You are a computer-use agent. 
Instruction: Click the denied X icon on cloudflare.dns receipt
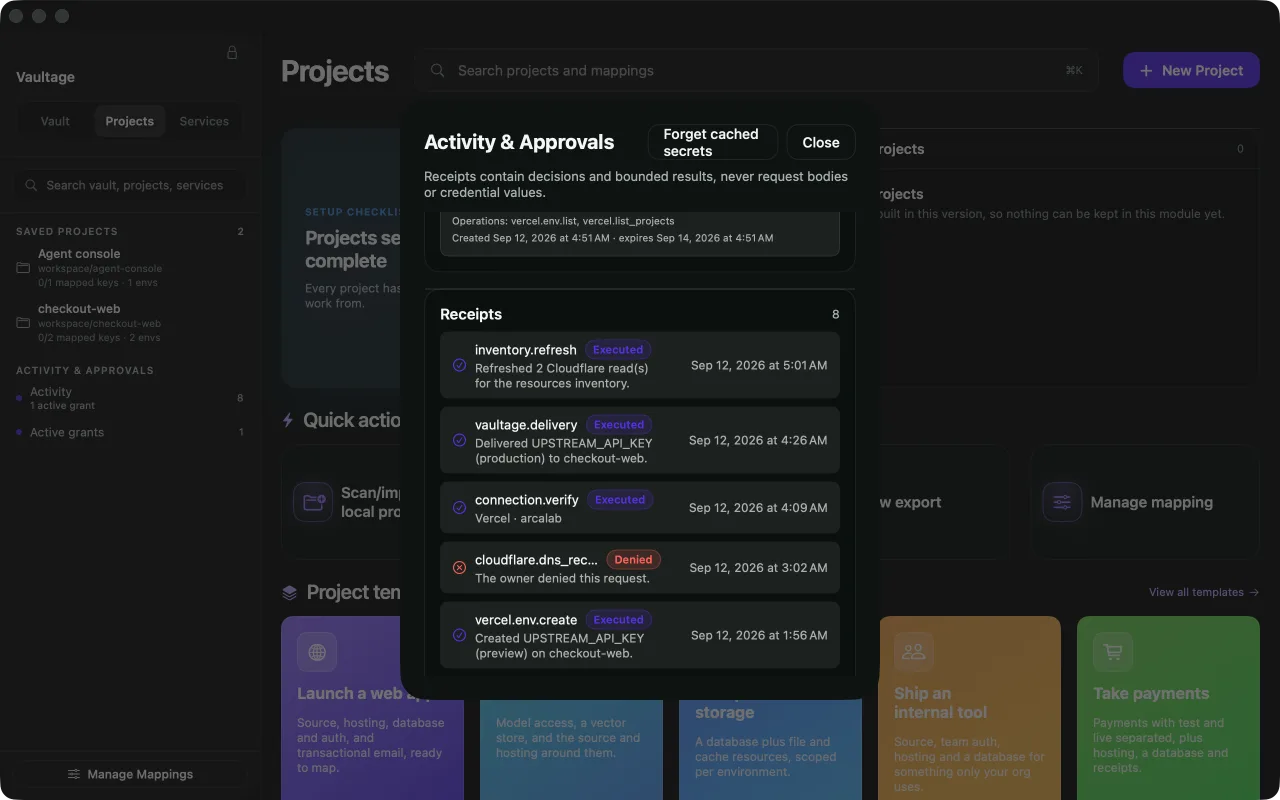pos(460,568)
